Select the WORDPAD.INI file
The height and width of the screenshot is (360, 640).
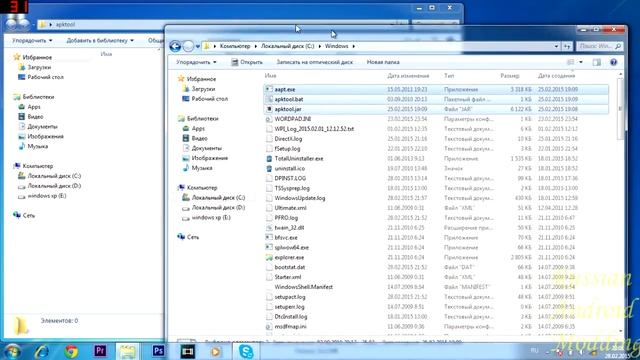pos(292,119)
